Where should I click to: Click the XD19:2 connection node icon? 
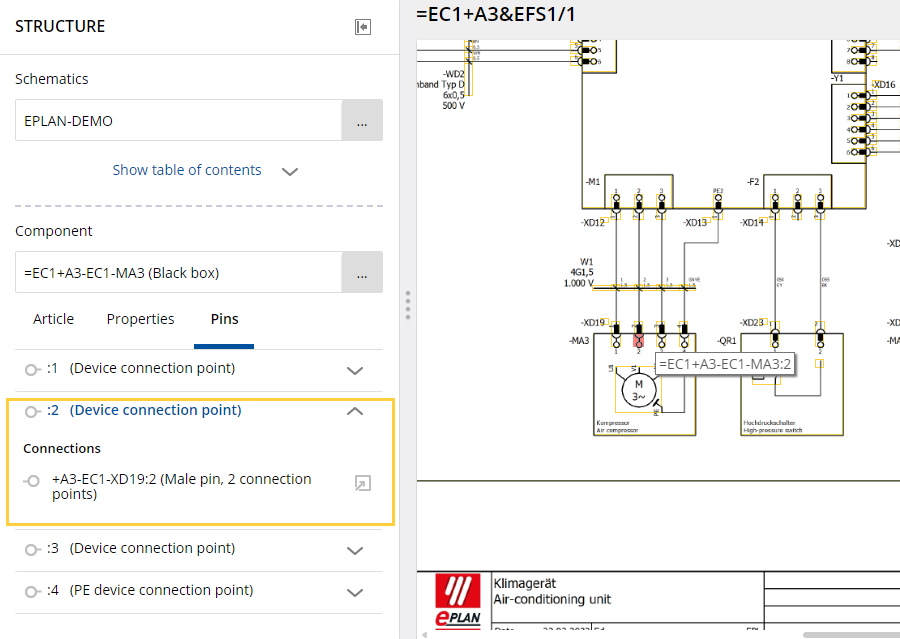point(32,481)
